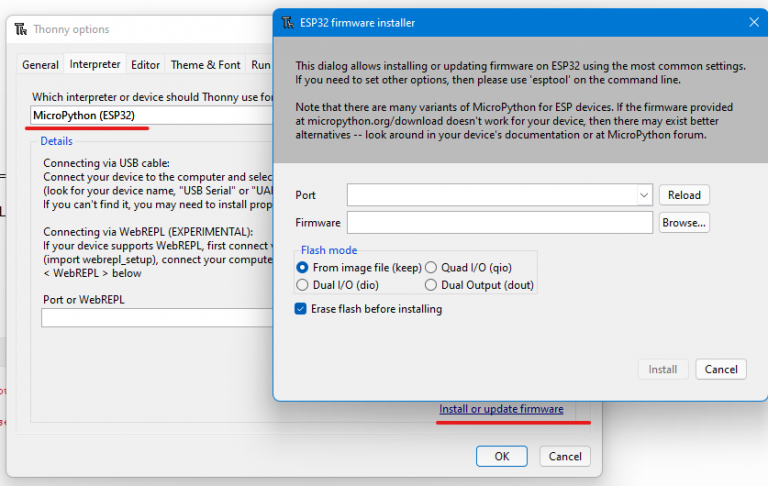
Task: Close the ESP32 firmware installer dialog
Action: click(754, 22)
